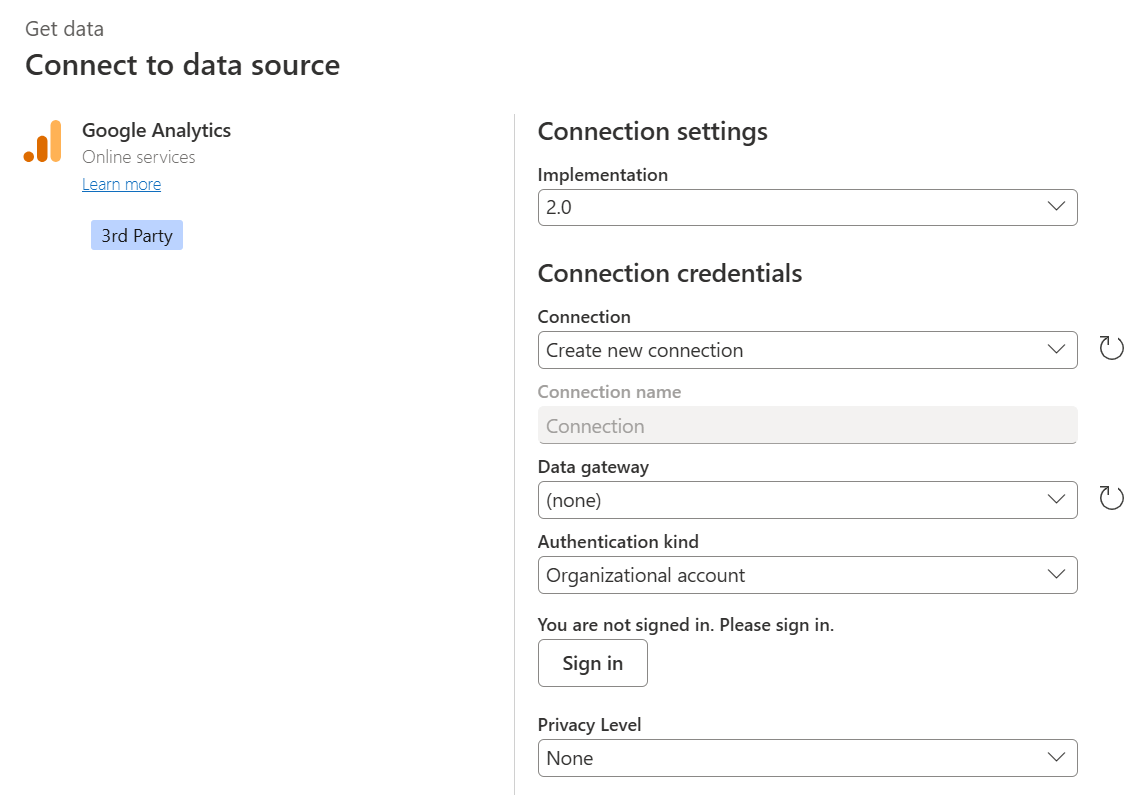Viewport: 1140px width, 795px height.
Task: Open the Privacy Level dropdown showing None
Action: coord(807,758)
